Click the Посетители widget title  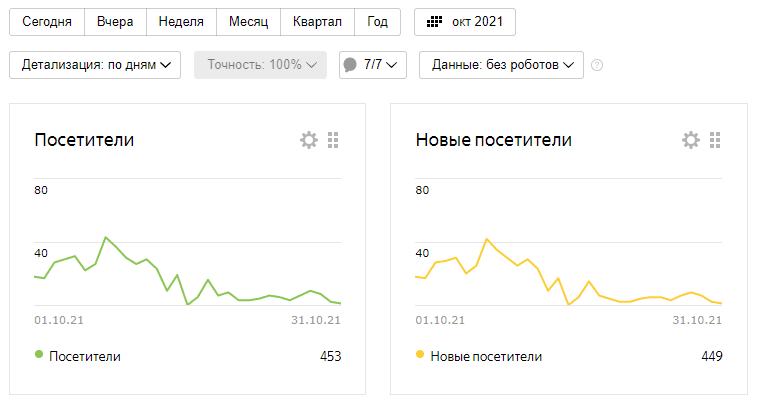[x=84, y=140]
